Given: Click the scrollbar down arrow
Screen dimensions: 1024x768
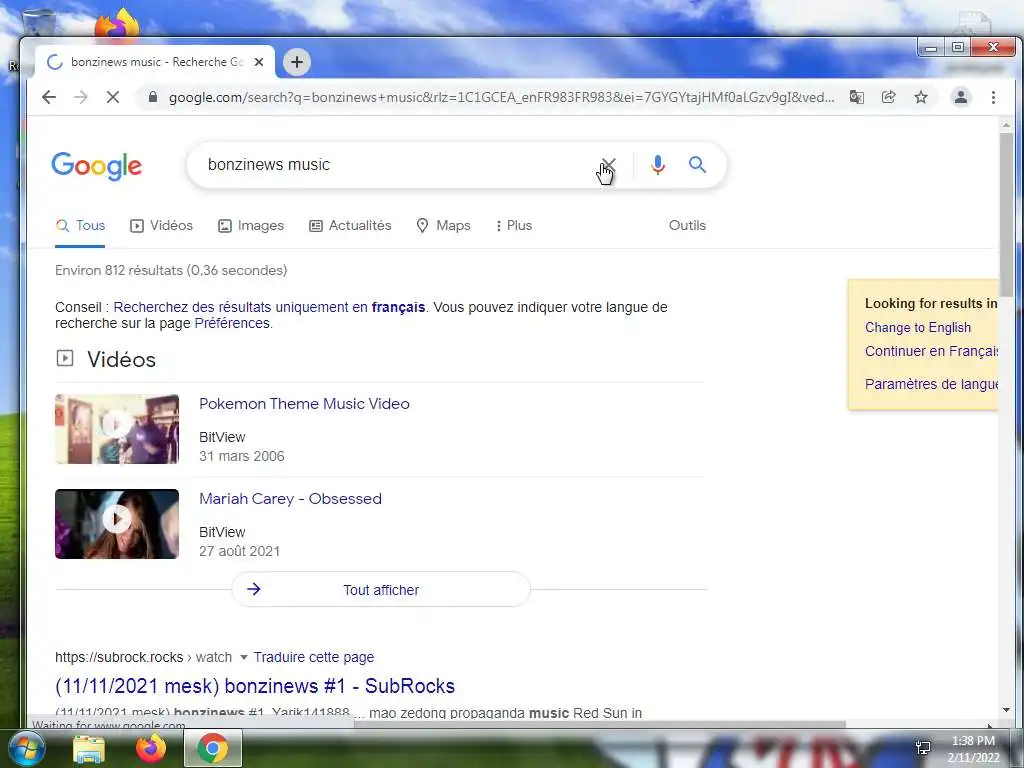Looking at the screenshot, I should (x=1006, y=710).
